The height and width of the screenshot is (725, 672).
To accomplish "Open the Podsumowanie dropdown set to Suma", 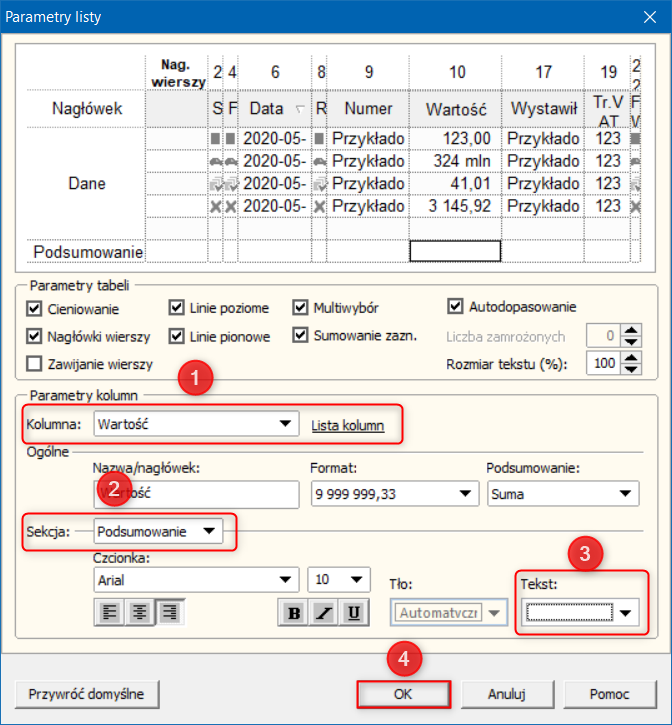I will pyautogui.click(x=563, y=494).
